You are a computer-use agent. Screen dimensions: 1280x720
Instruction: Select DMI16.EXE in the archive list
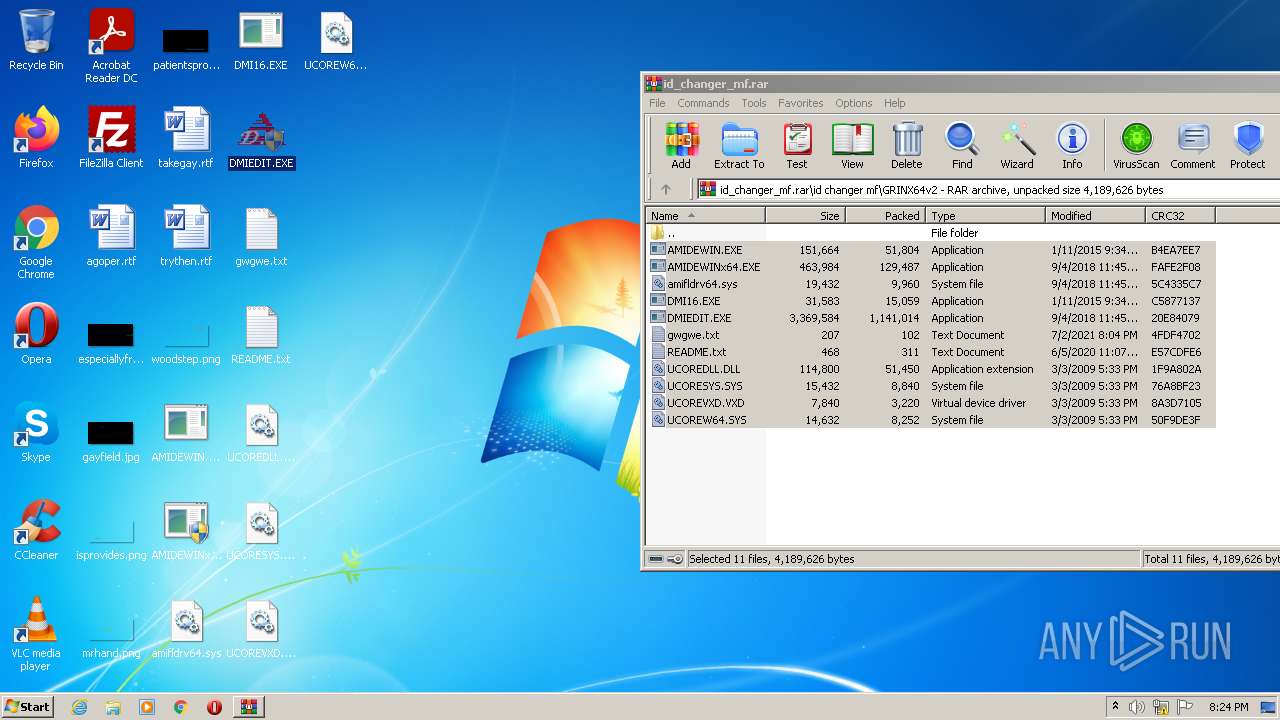tap(930, 301)
